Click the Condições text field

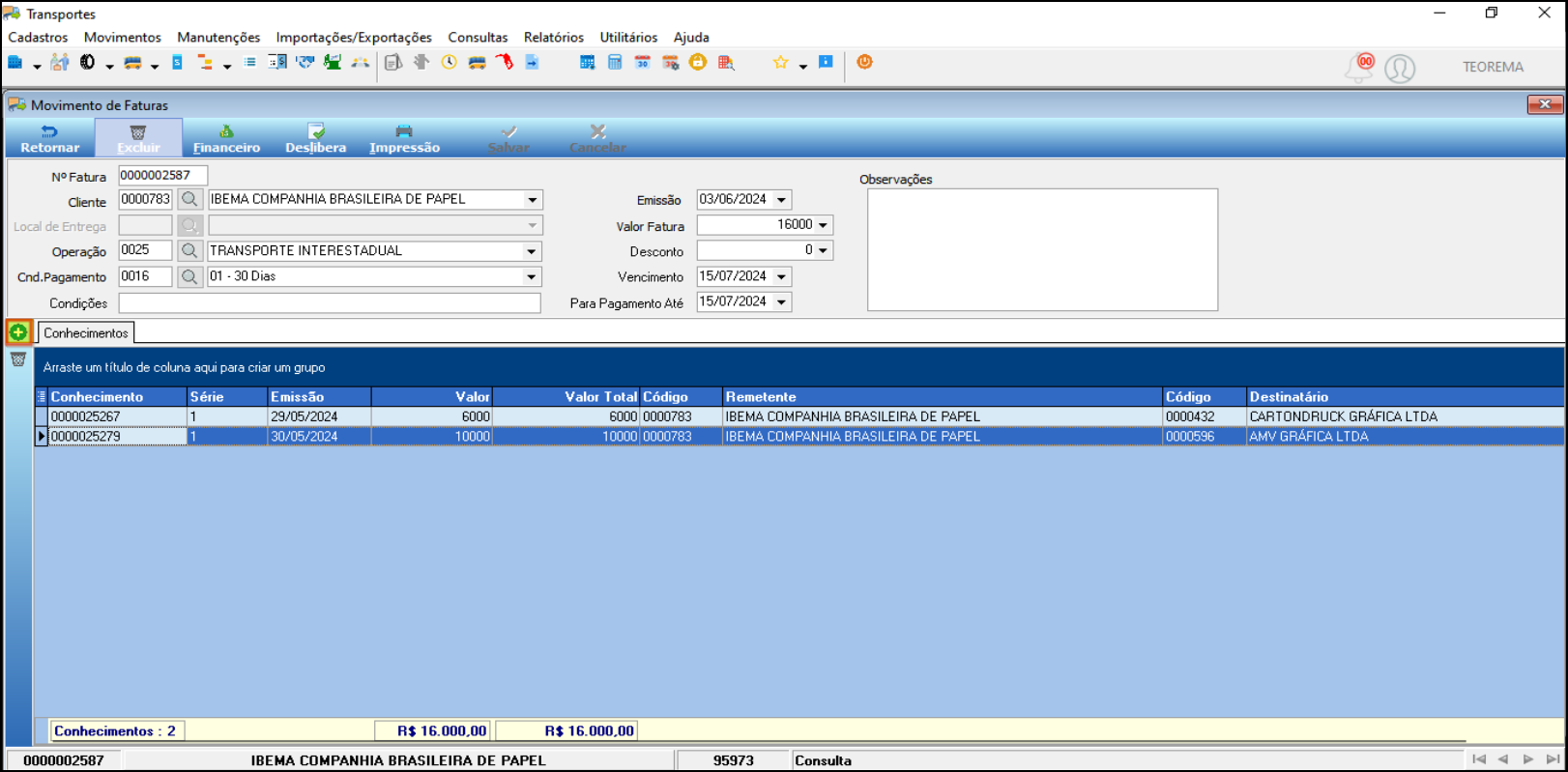tap(330, 302)
